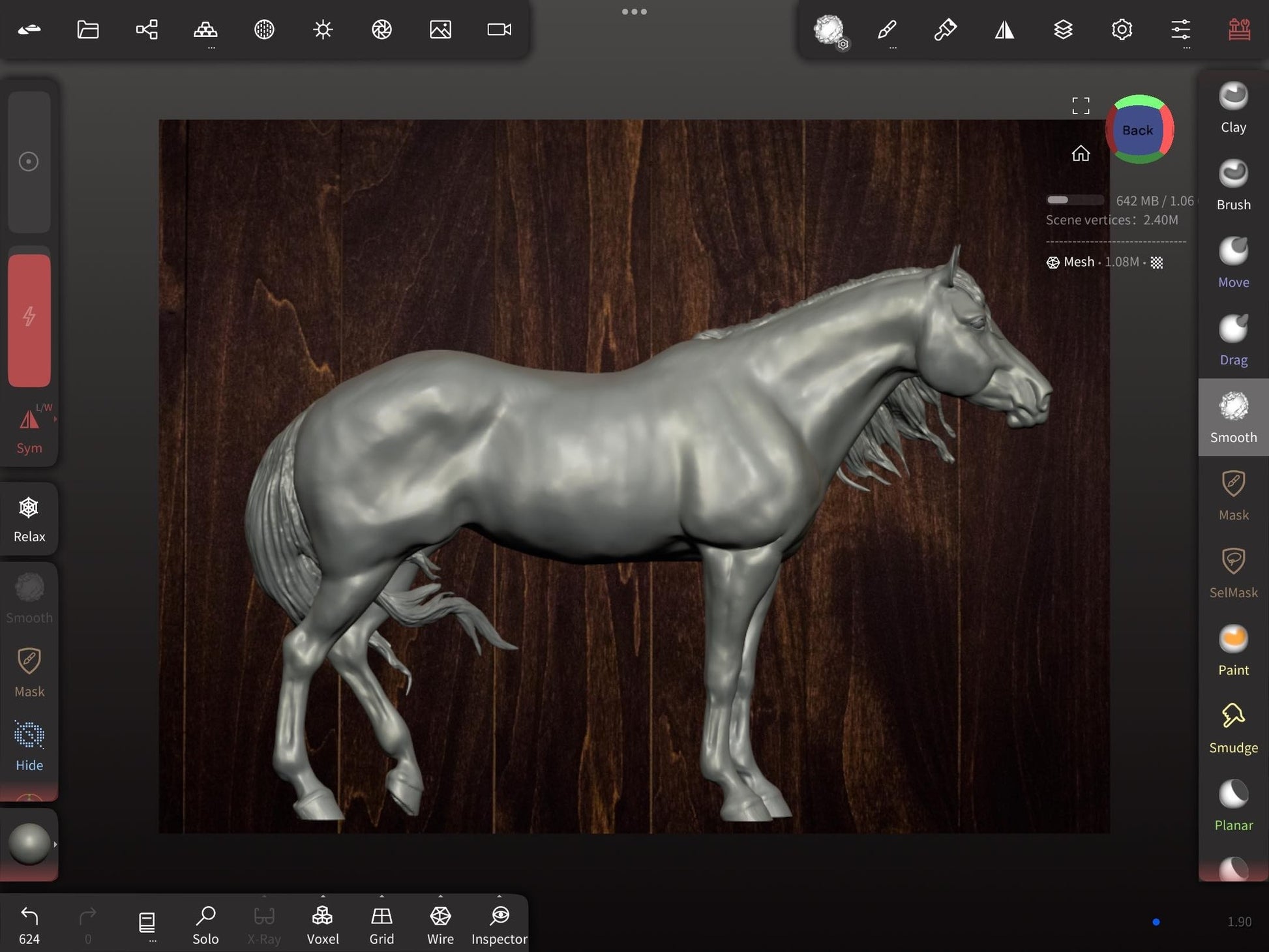Image resolution: width=1269 pixels, height=952 pixels.
Task: Open the Camera settings icon
Action: (x=499, y=29)
